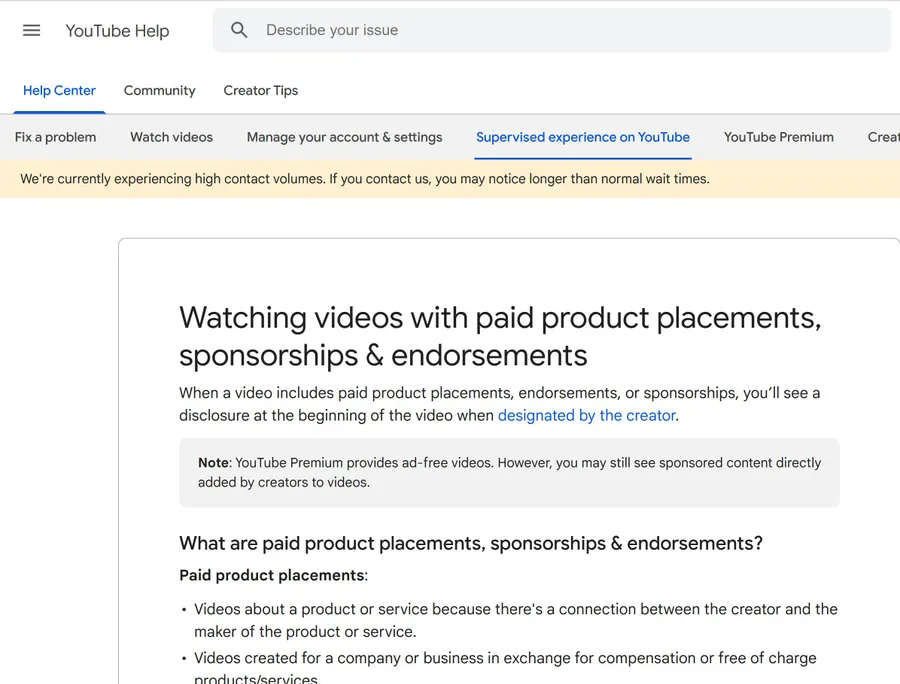
Task: Click the 'What are paid product placements' subheading
Action: coord(471,543)
